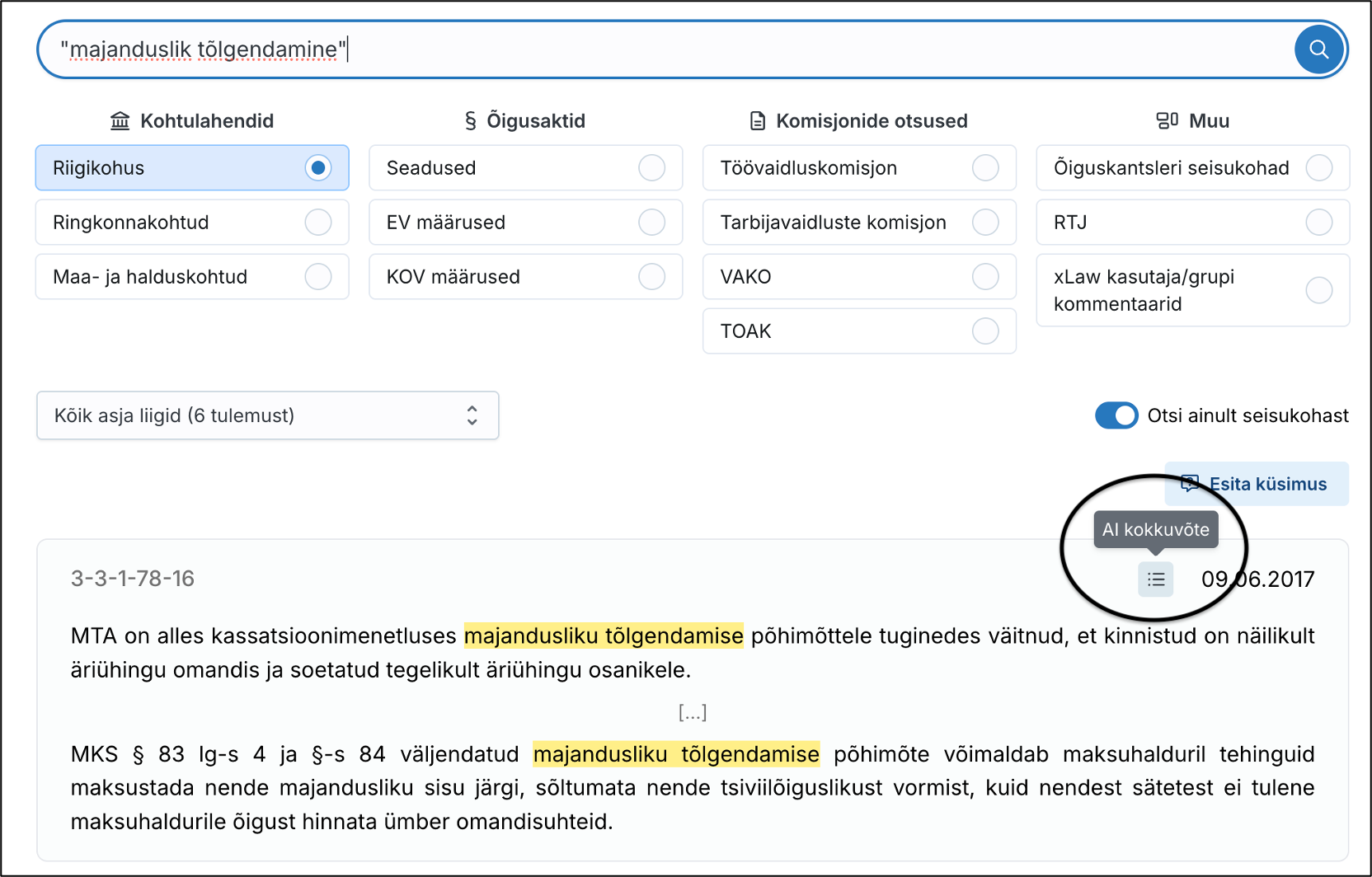The image size is (1372, 877).
Task: Click the Kohtulahendid courthouse icon
Action: point(120,121)
